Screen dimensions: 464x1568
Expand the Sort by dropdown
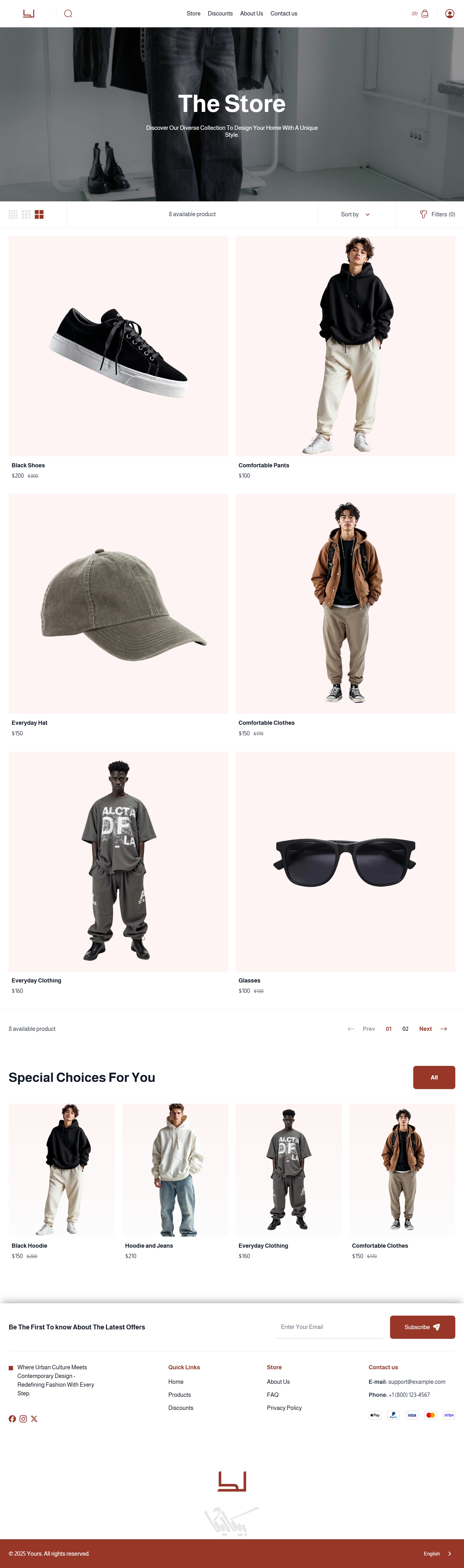[356, 214]
